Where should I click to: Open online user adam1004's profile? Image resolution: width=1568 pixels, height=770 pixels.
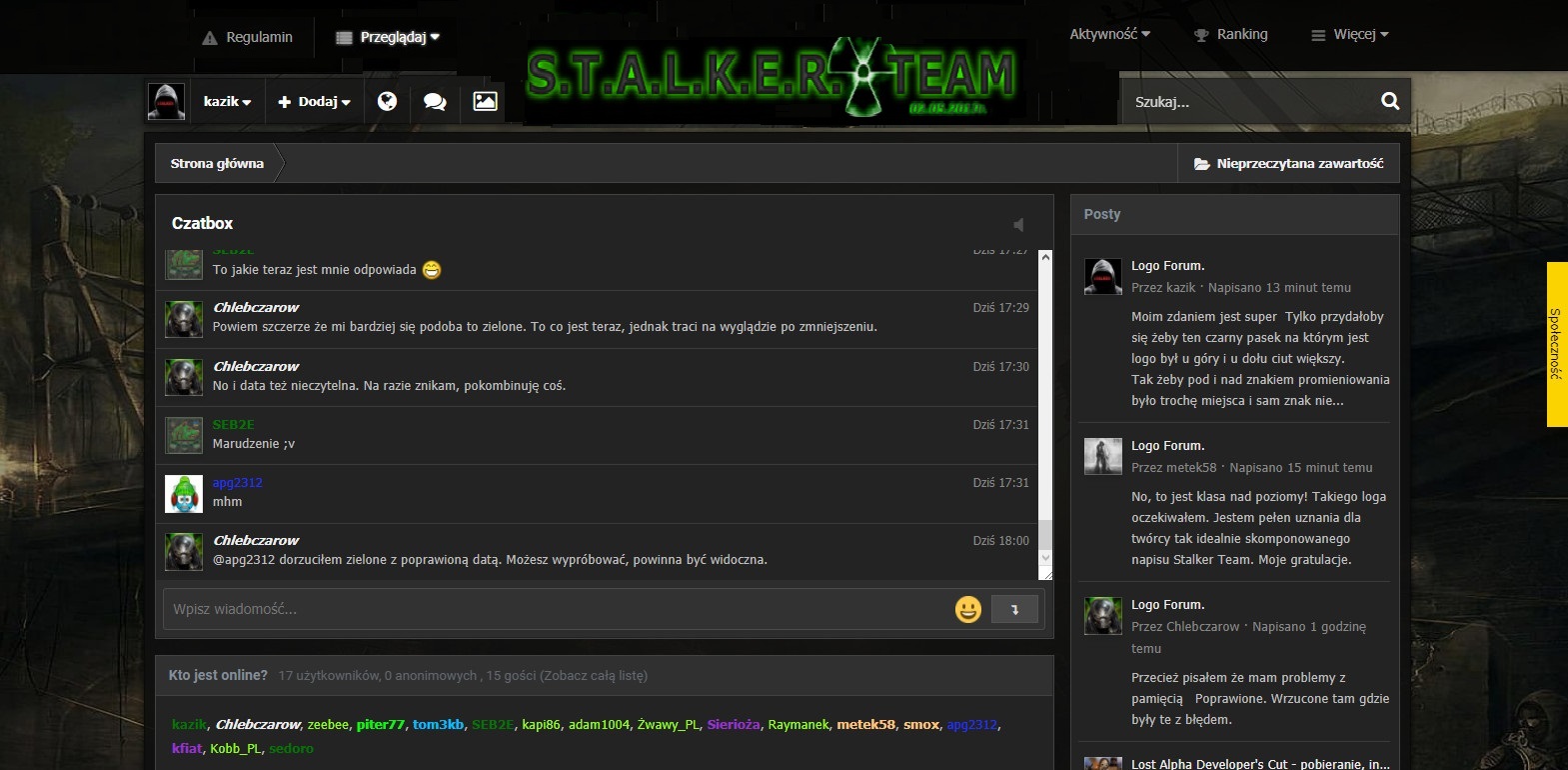pyautogui.click(x=599, y=724)
